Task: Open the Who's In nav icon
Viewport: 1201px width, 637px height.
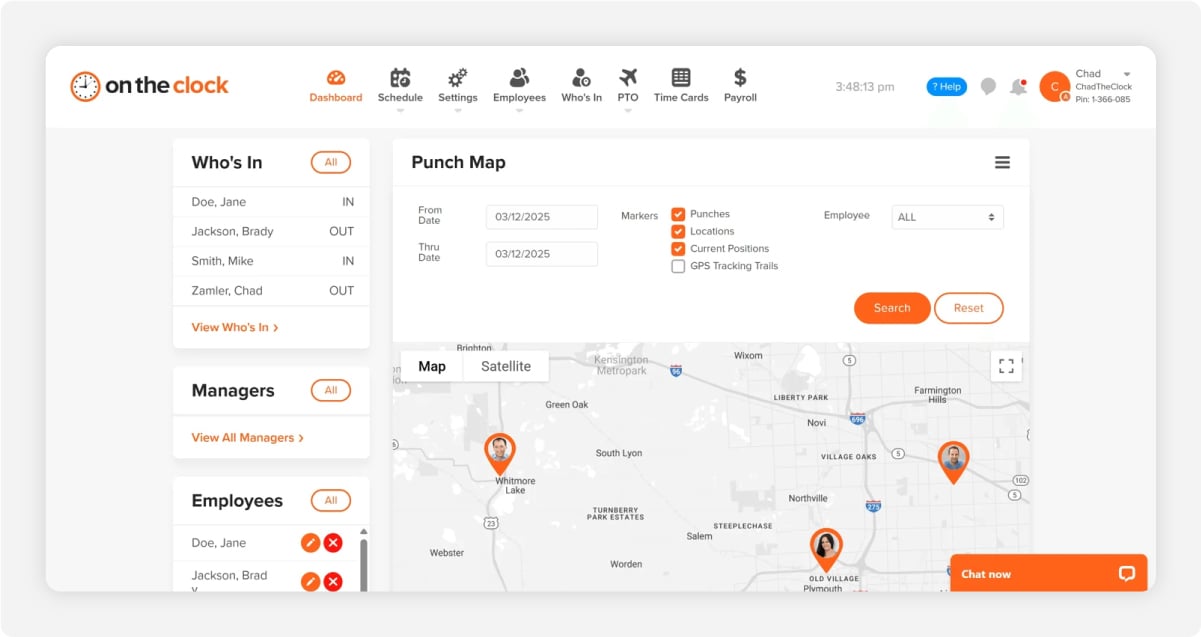Action: coord(581,77)
